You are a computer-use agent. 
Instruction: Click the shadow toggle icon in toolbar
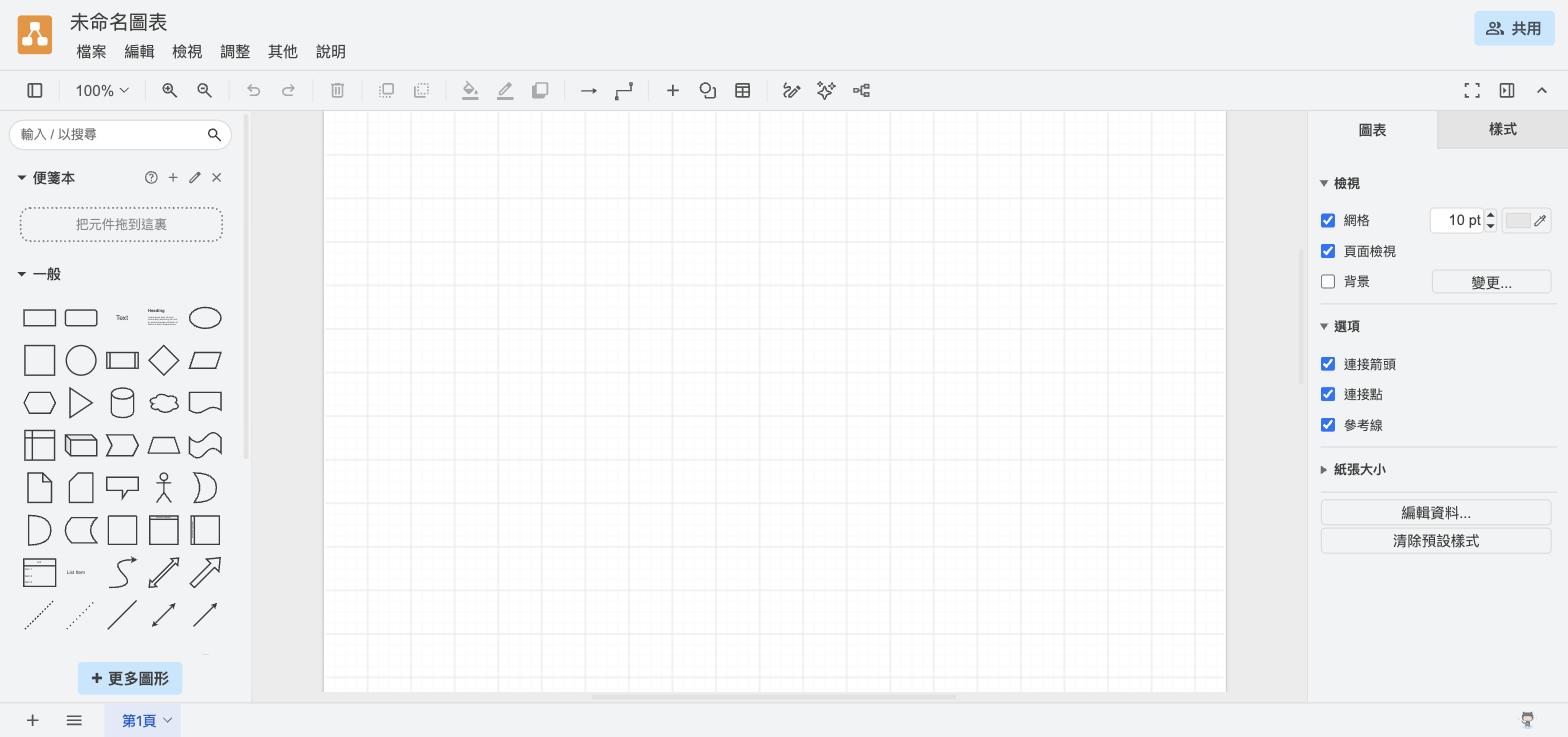click(x=540, y=91)
